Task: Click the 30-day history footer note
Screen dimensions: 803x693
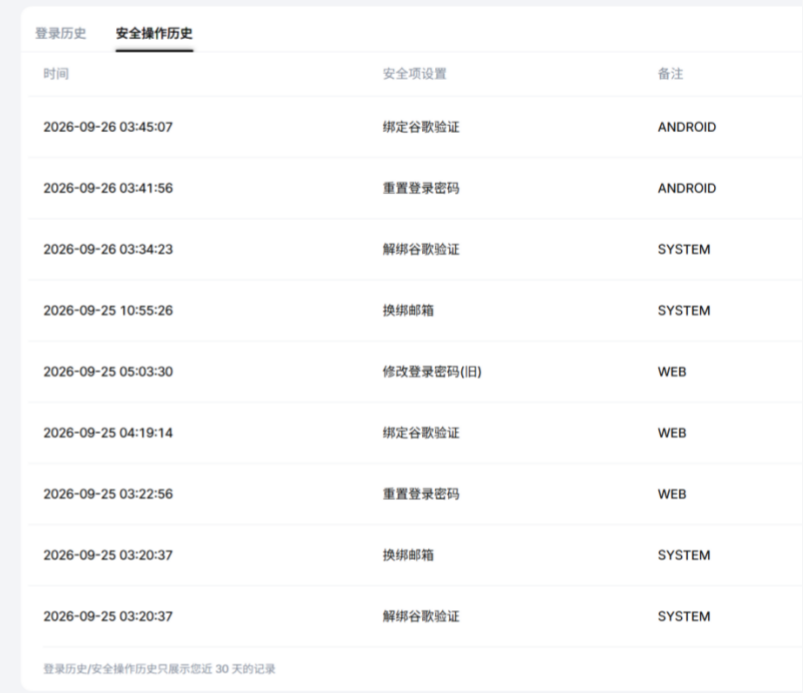Action: pos(159,669)
